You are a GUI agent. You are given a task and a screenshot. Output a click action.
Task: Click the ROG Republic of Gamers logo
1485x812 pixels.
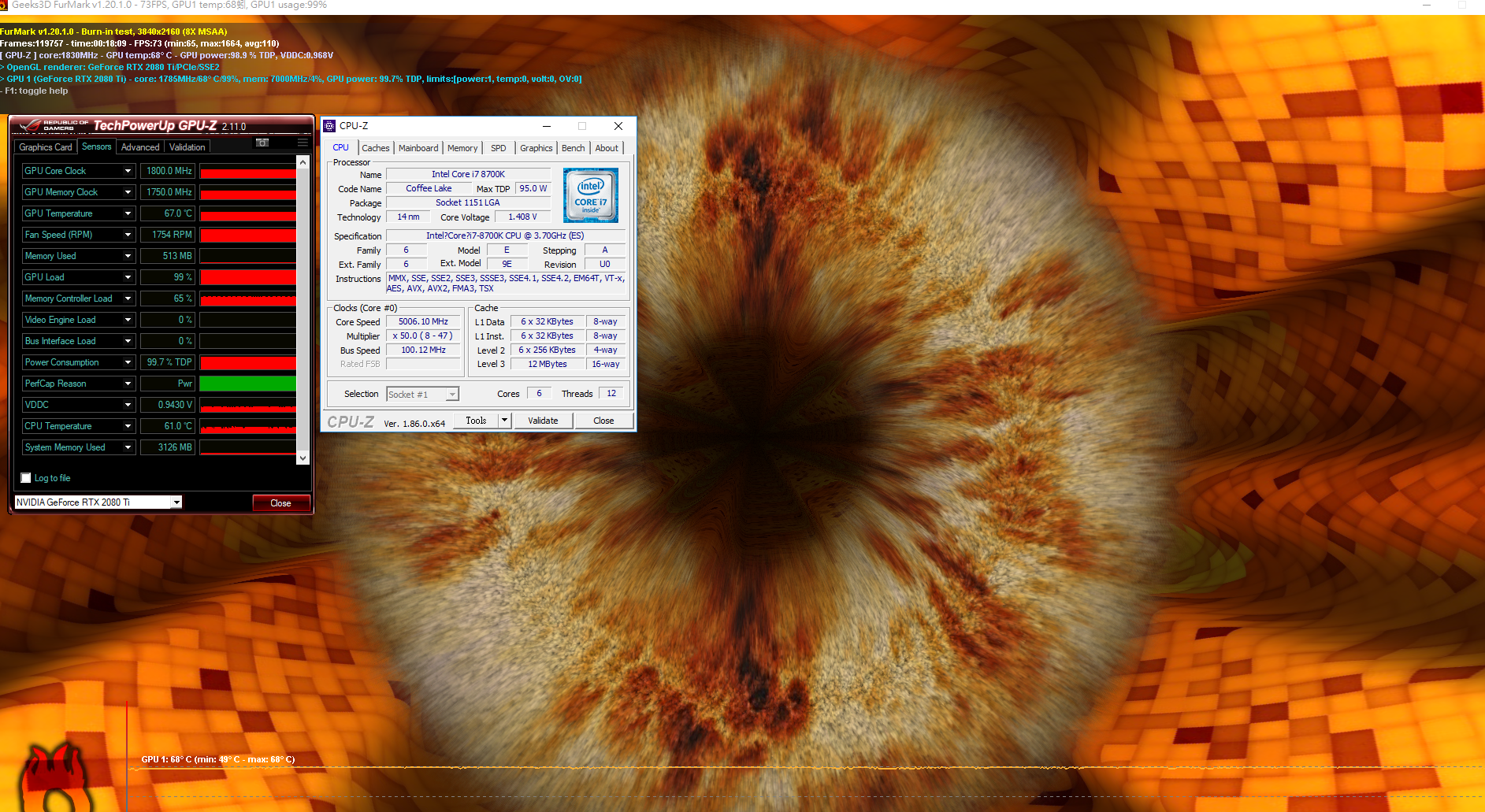click(x=54, y=125)
